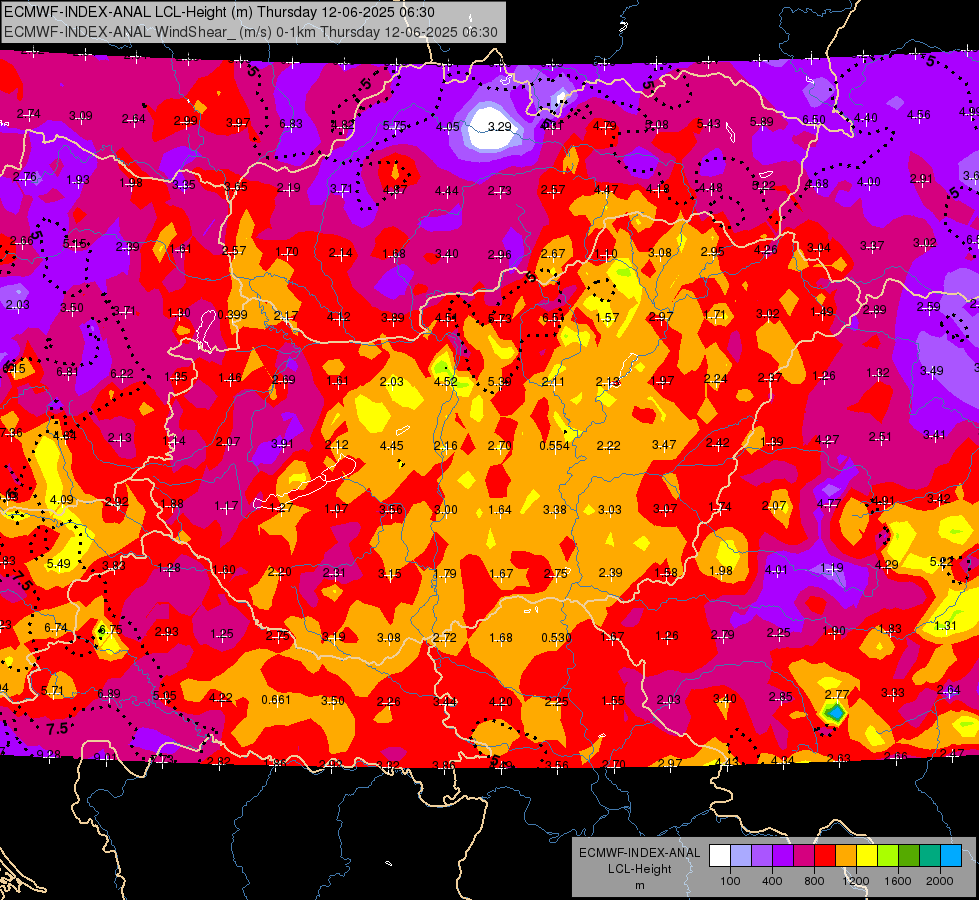Click the wind shear value 0.554
979x900 pixels.
(554, 446)
